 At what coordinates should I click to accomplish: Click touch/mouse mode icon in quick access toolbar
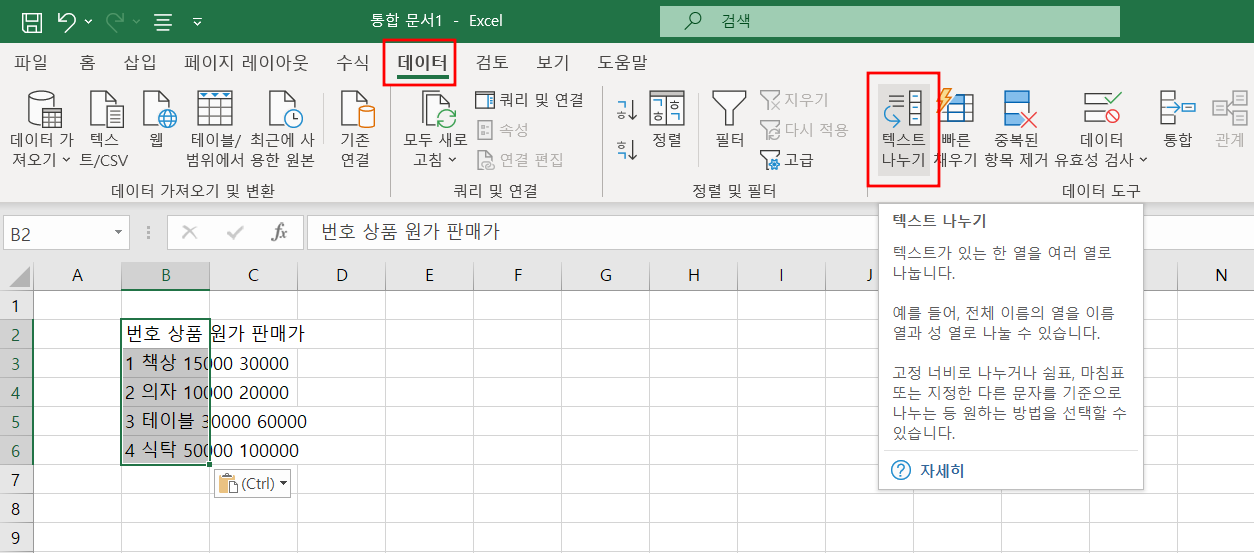164,20
